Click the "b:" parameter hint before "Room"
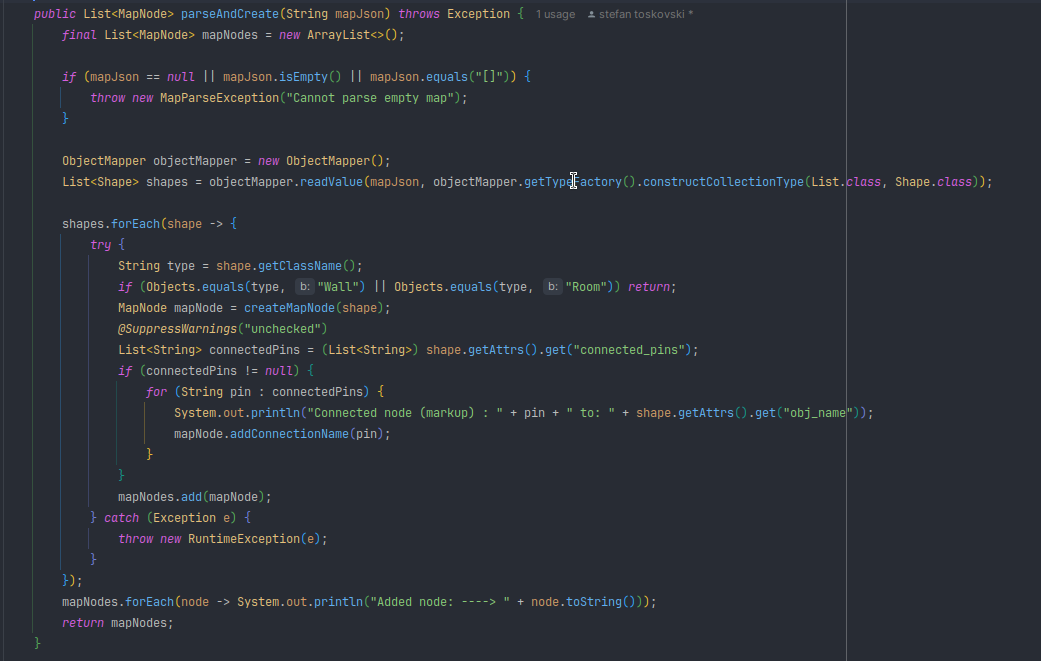The height and width of the screenshot is (661, 1041). tap(552, 287)
